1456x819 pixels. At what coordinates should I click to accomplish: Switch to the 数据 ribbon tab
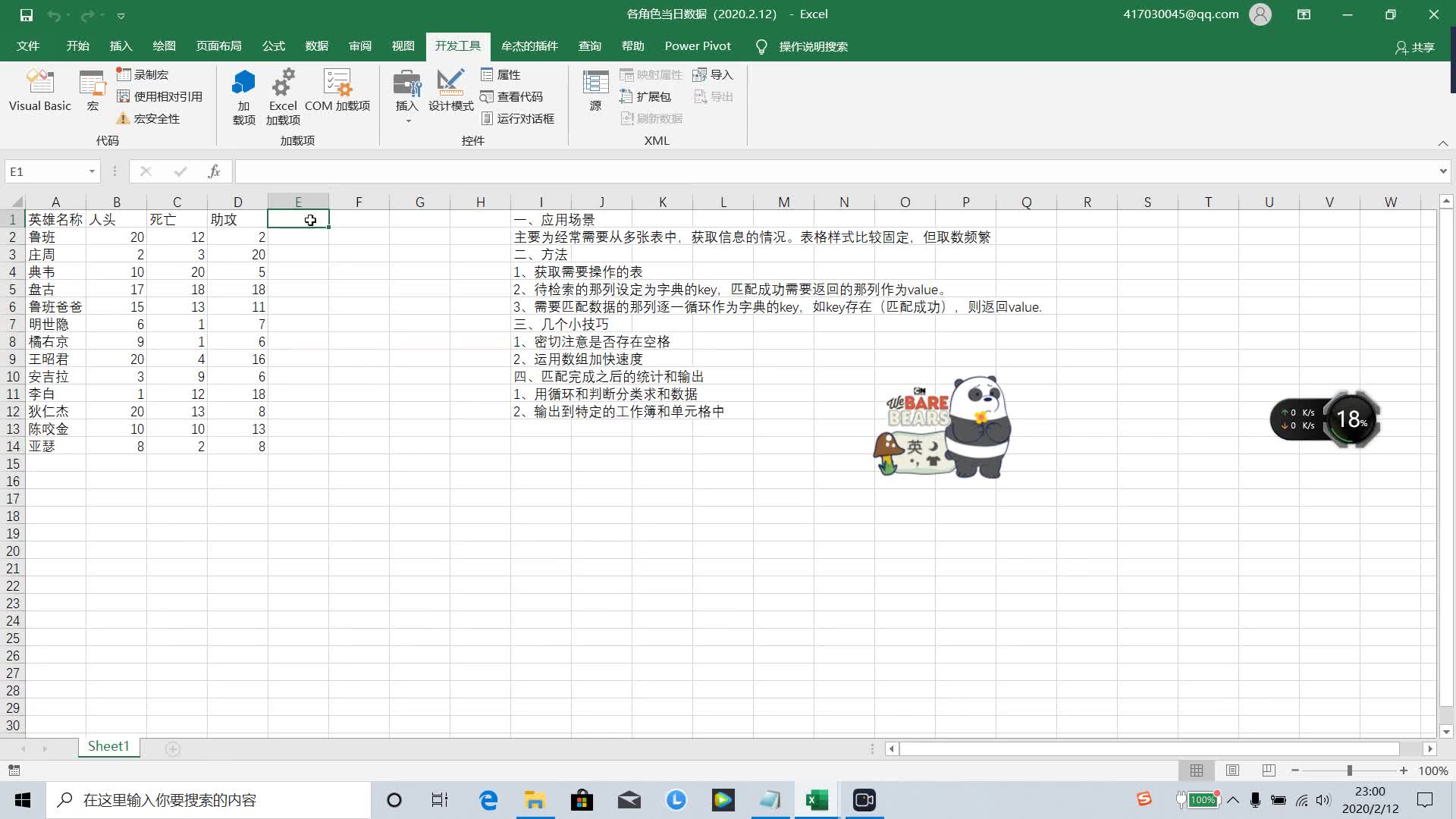click(316, 46)
